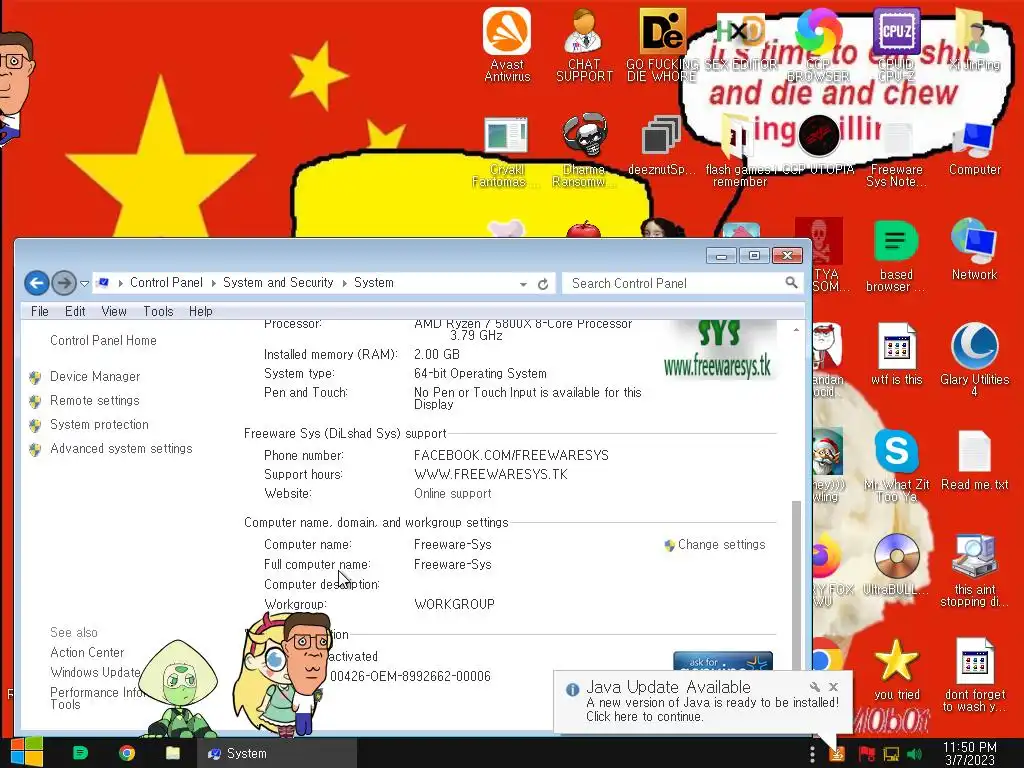Open the 'Read me.txt' file
The width and height of the screenshot is (1024, 768).
click(x=974, y=460)
